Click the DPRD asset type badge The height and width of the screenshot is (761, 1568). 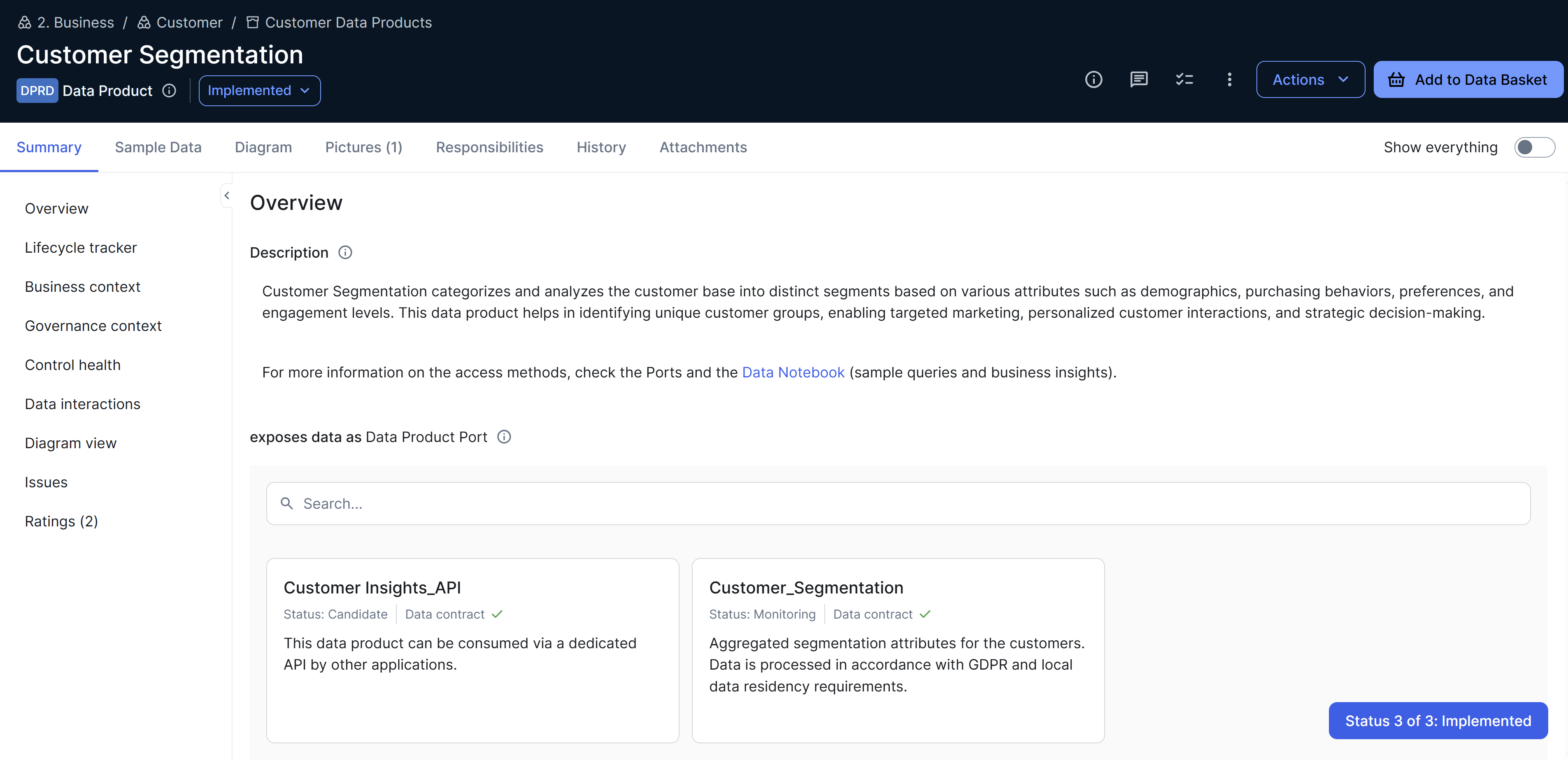point(37,91)
